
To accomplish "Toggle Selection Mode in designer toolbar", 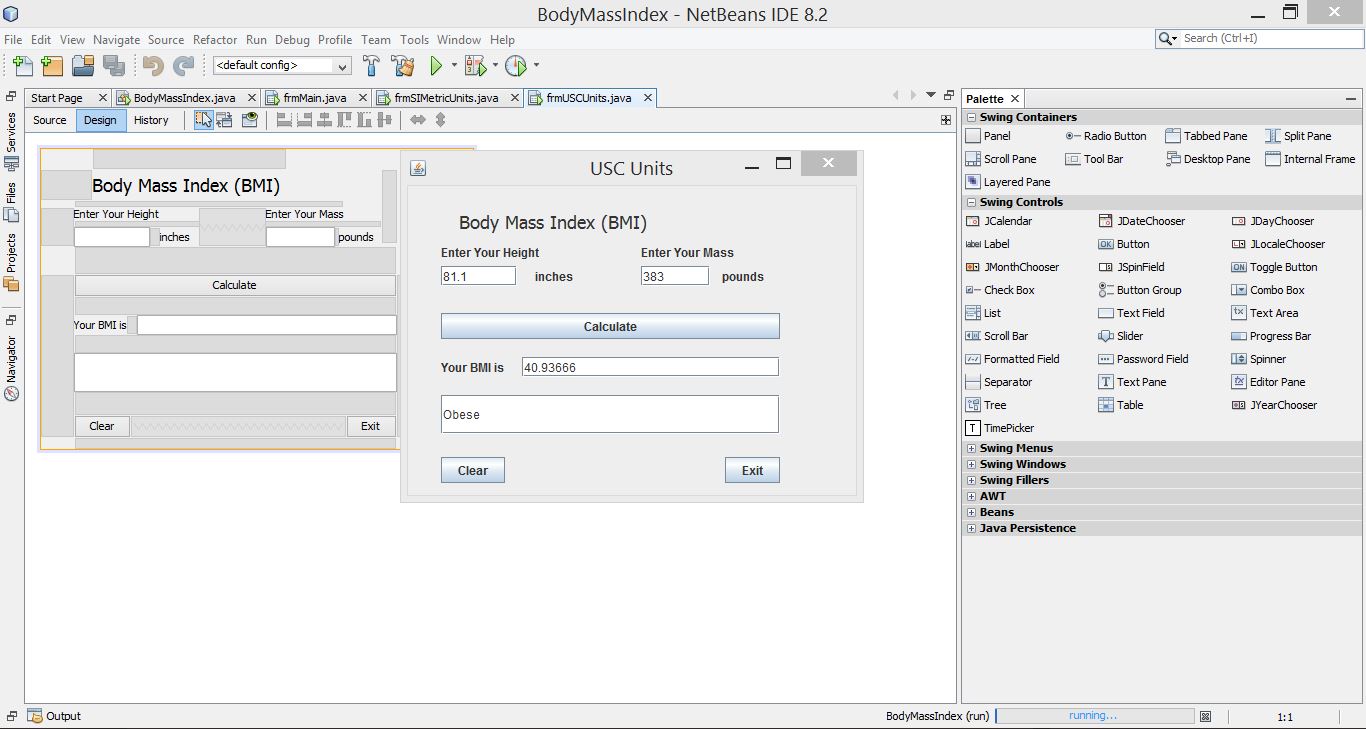I will [204, 120].
